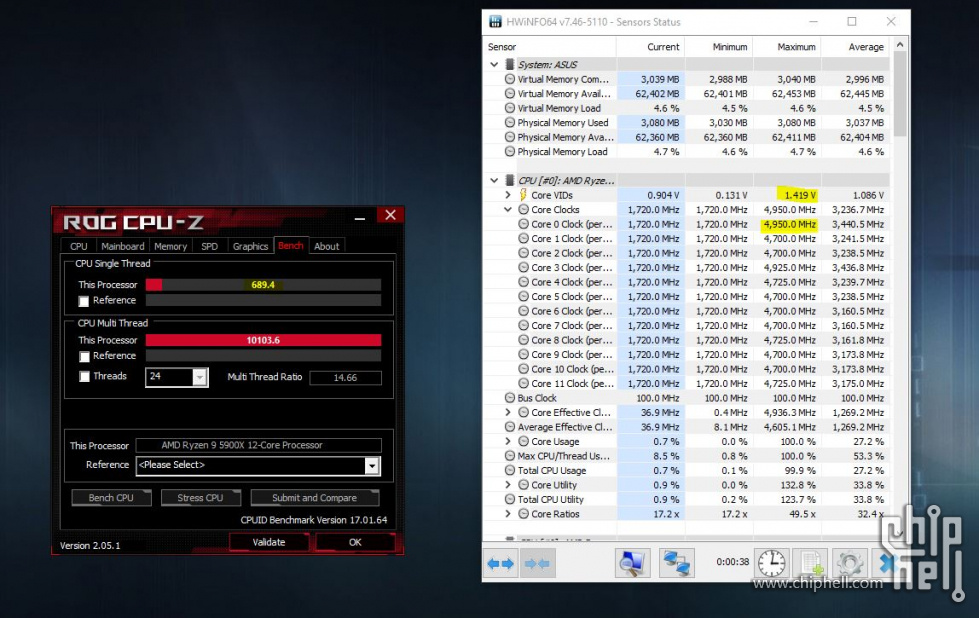Open the Memory tab
This screenshot has width=979, height=618.
170,246
